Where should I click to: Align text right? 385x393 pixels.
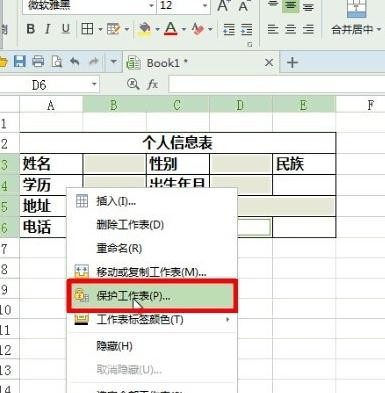(308, 30)
